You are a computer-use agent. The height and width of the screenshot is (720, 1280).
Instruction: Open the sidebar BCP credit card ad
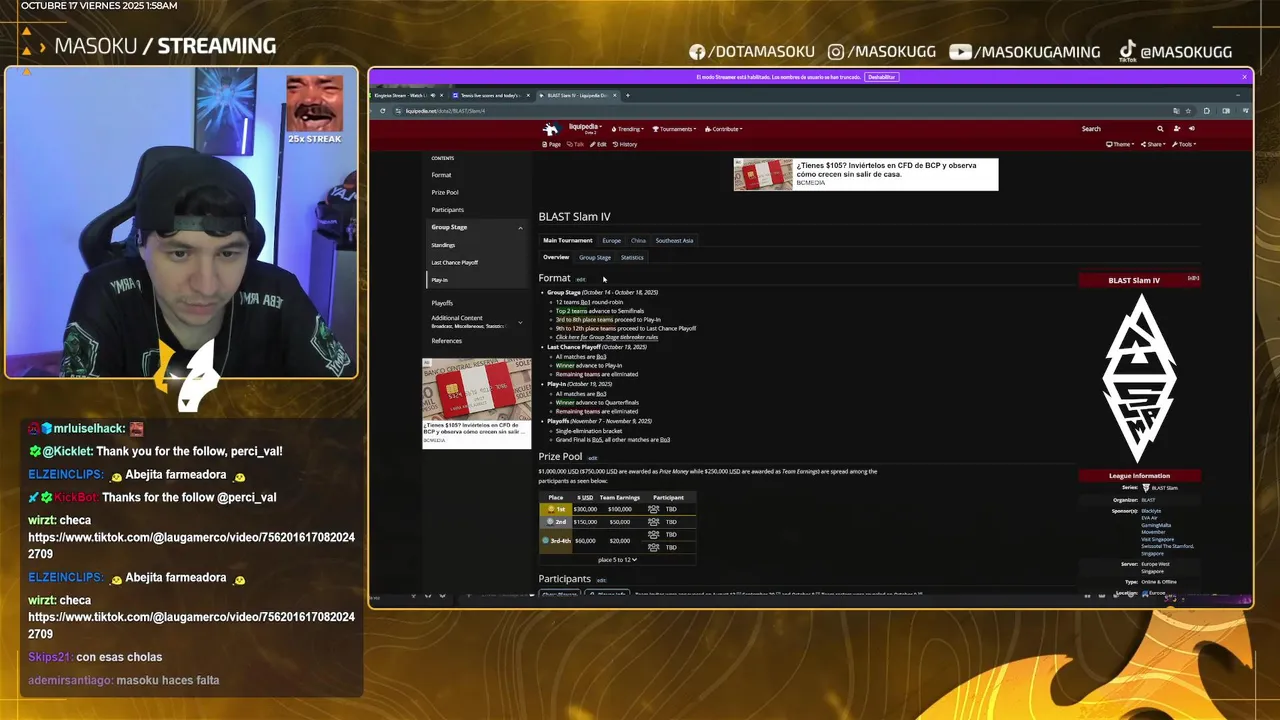click(x=477, y=403)
